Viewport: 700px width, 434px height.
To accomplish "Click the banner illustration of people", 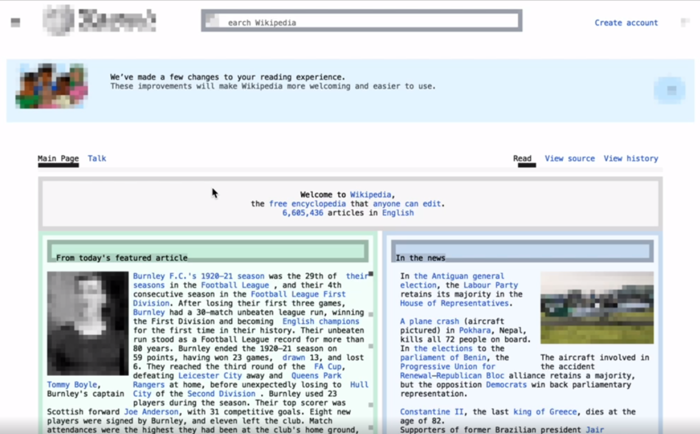I will tap(51, 86).
